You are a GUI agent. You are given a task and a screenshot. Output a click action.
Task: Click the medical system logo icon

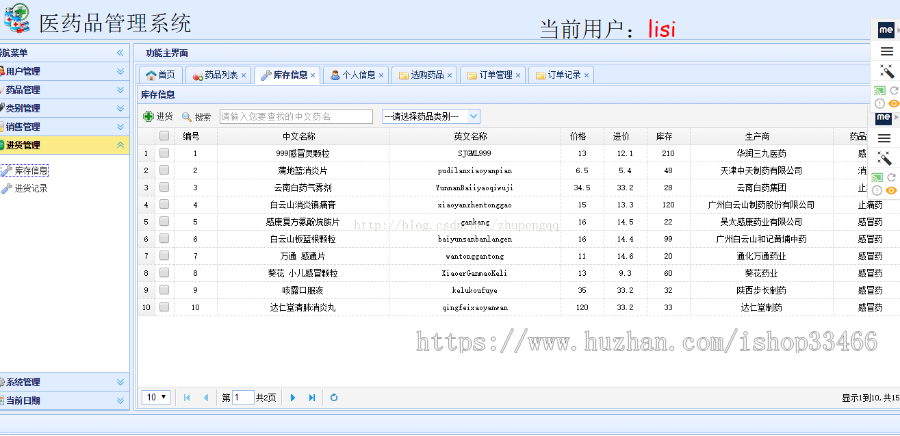16,17
